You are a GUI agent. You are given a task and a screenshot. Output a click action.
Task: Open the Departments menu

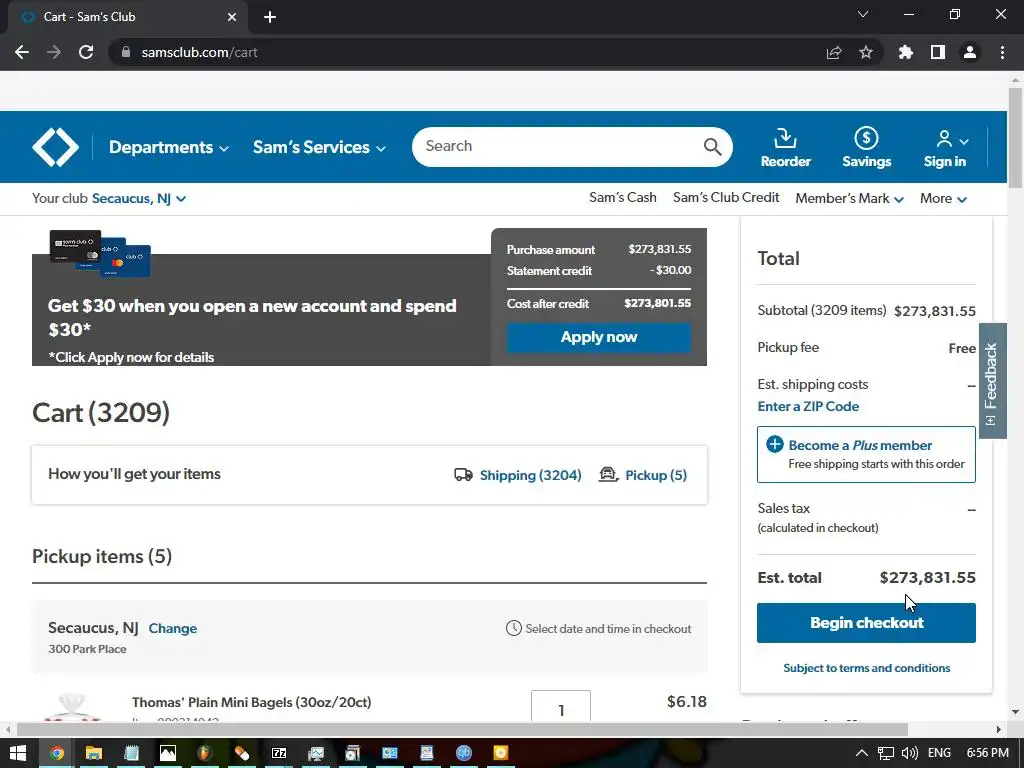168,147
